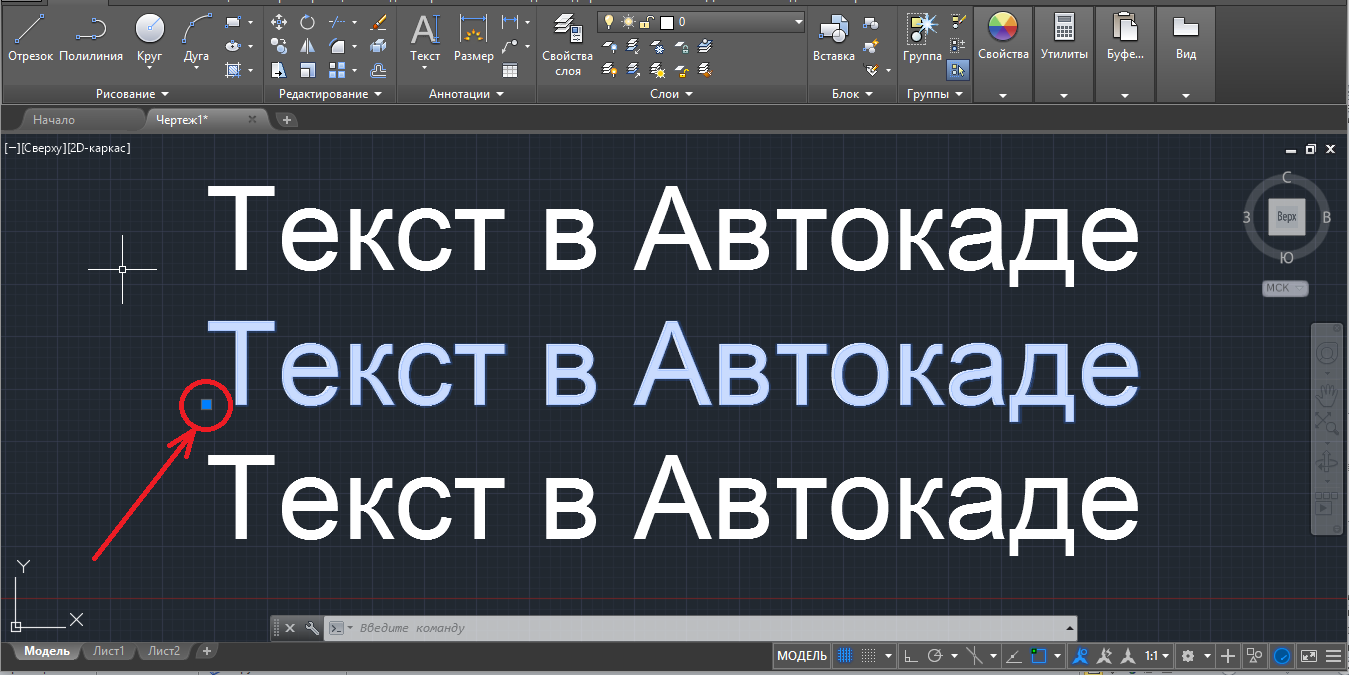Image resolution: width=1349 pixels, height=675 pixels.
Task: Click the Верх face of ViewCube
Action: (1287, 216)
